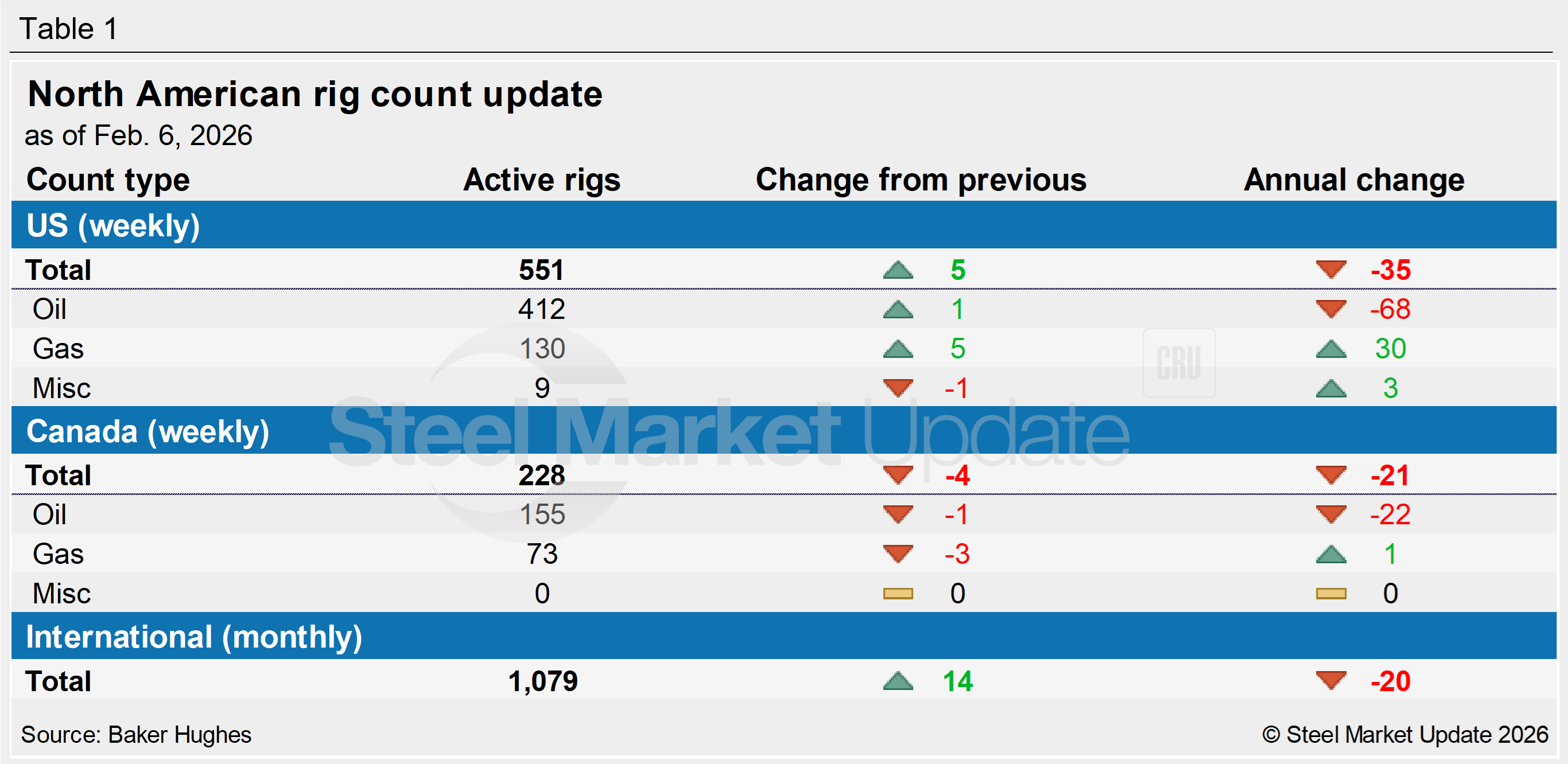This screenshot has height=764, width=1568.
Task: Select the International (monthly) section header
Action: (193, 637)
